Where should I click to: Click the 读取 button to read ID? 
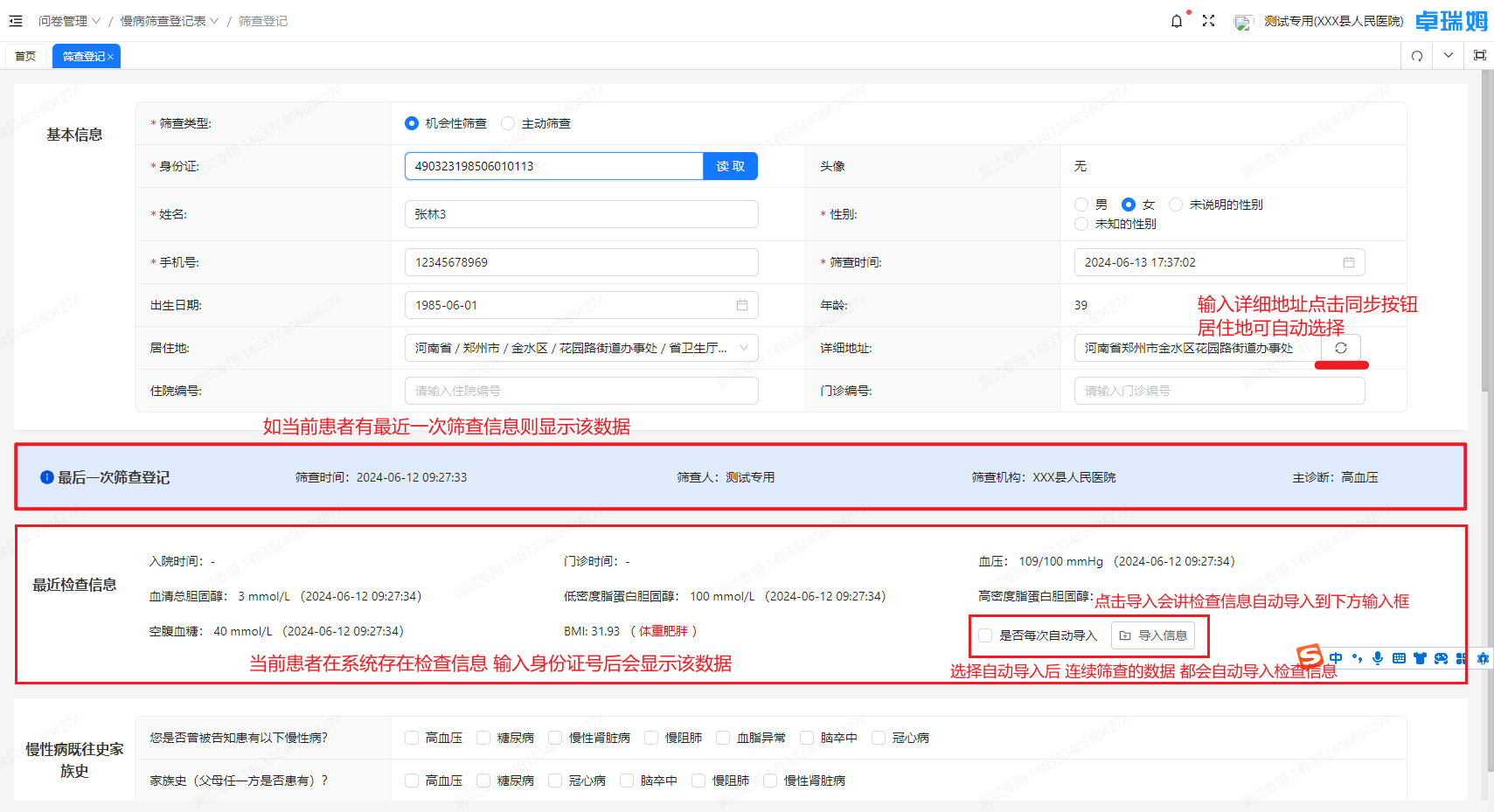[730, 165]
